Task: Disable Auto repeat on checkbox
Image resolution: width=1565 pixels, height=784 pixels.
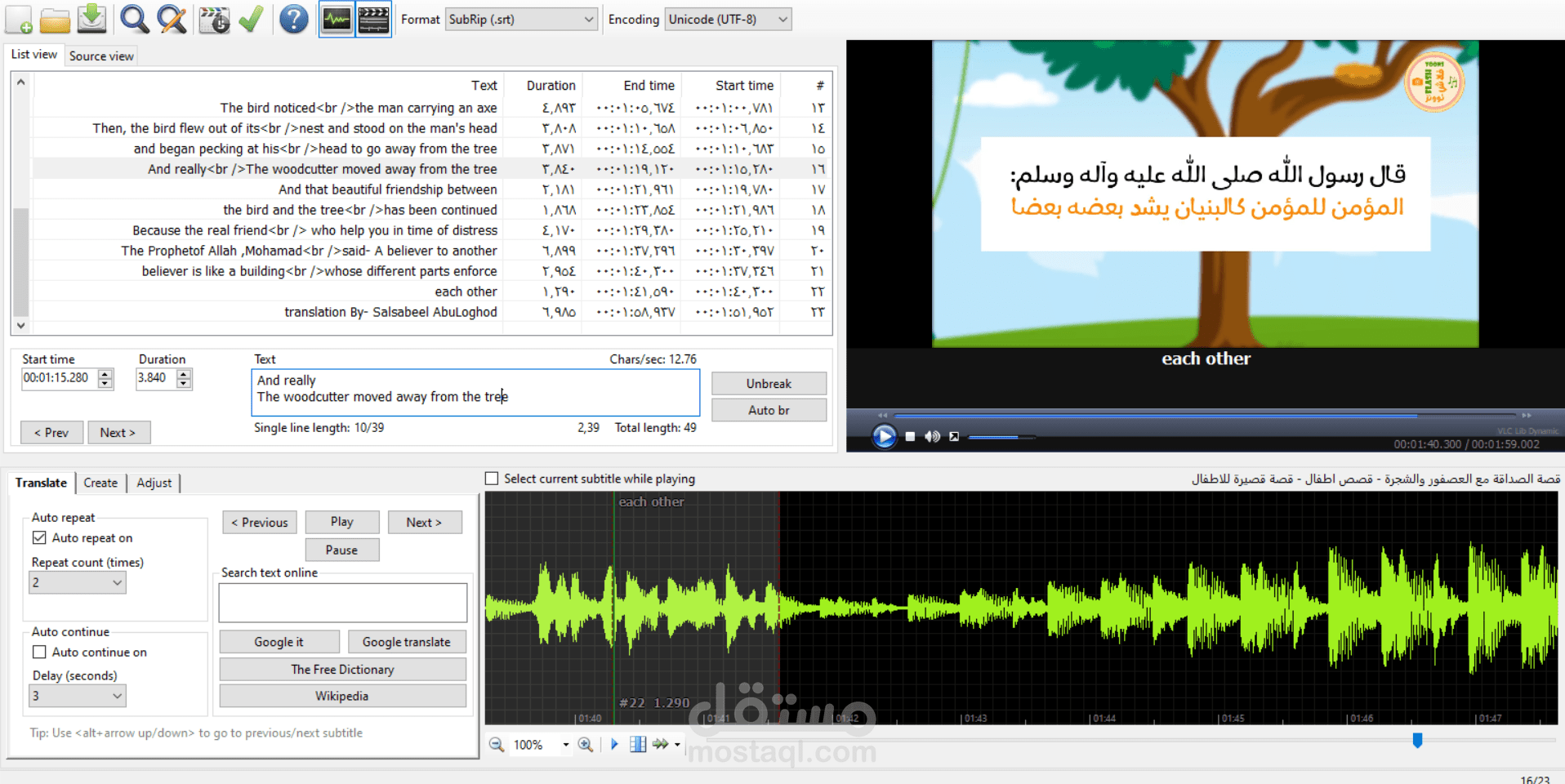Action: [39, 537]
